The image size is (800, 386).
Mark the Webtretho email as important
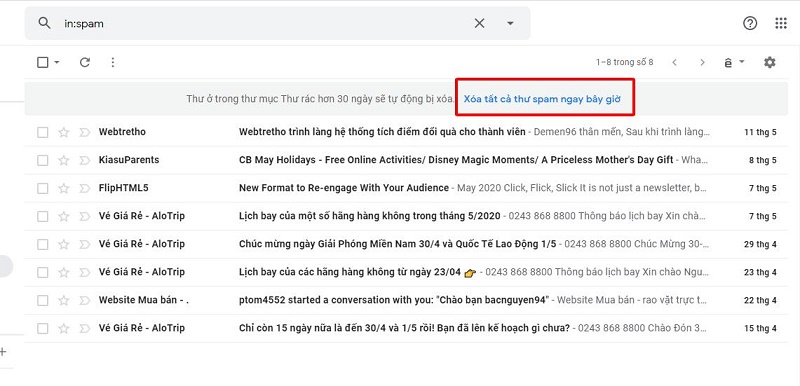click(84, 133)
